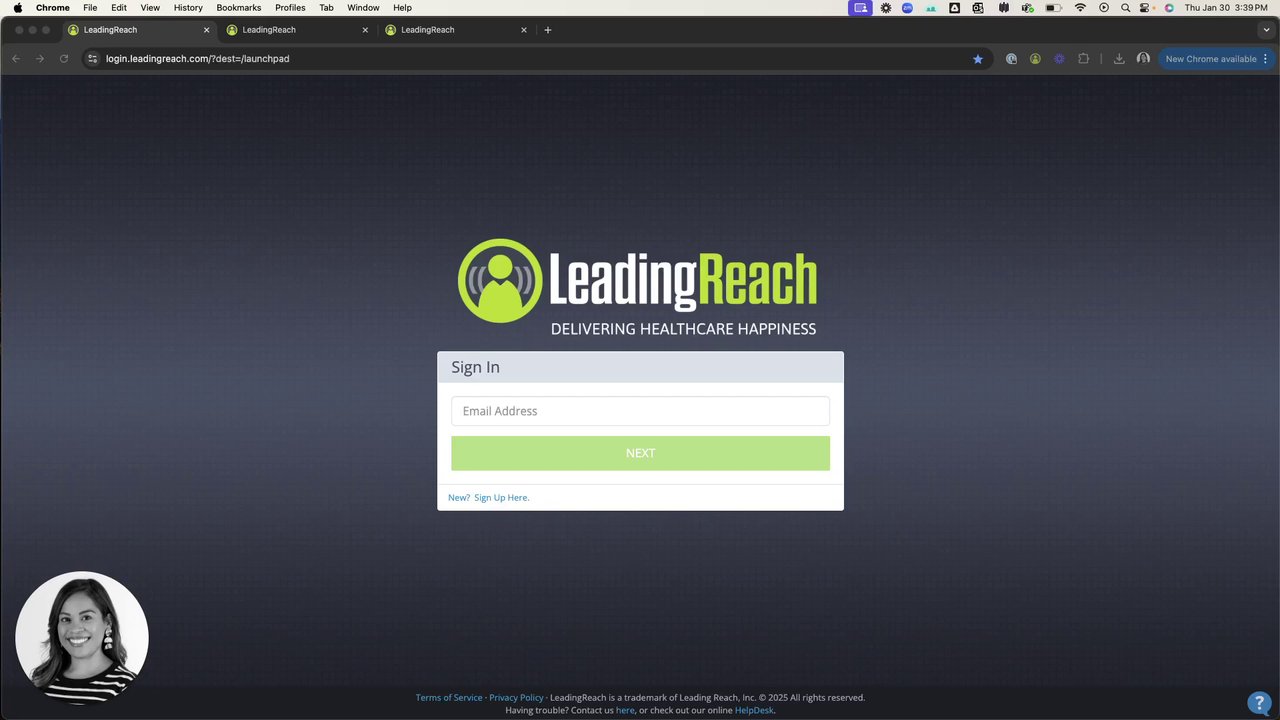The width and height of the screenshot is (1280, 720).
Task: Open the File menu
Action: (x=90, y=8)
